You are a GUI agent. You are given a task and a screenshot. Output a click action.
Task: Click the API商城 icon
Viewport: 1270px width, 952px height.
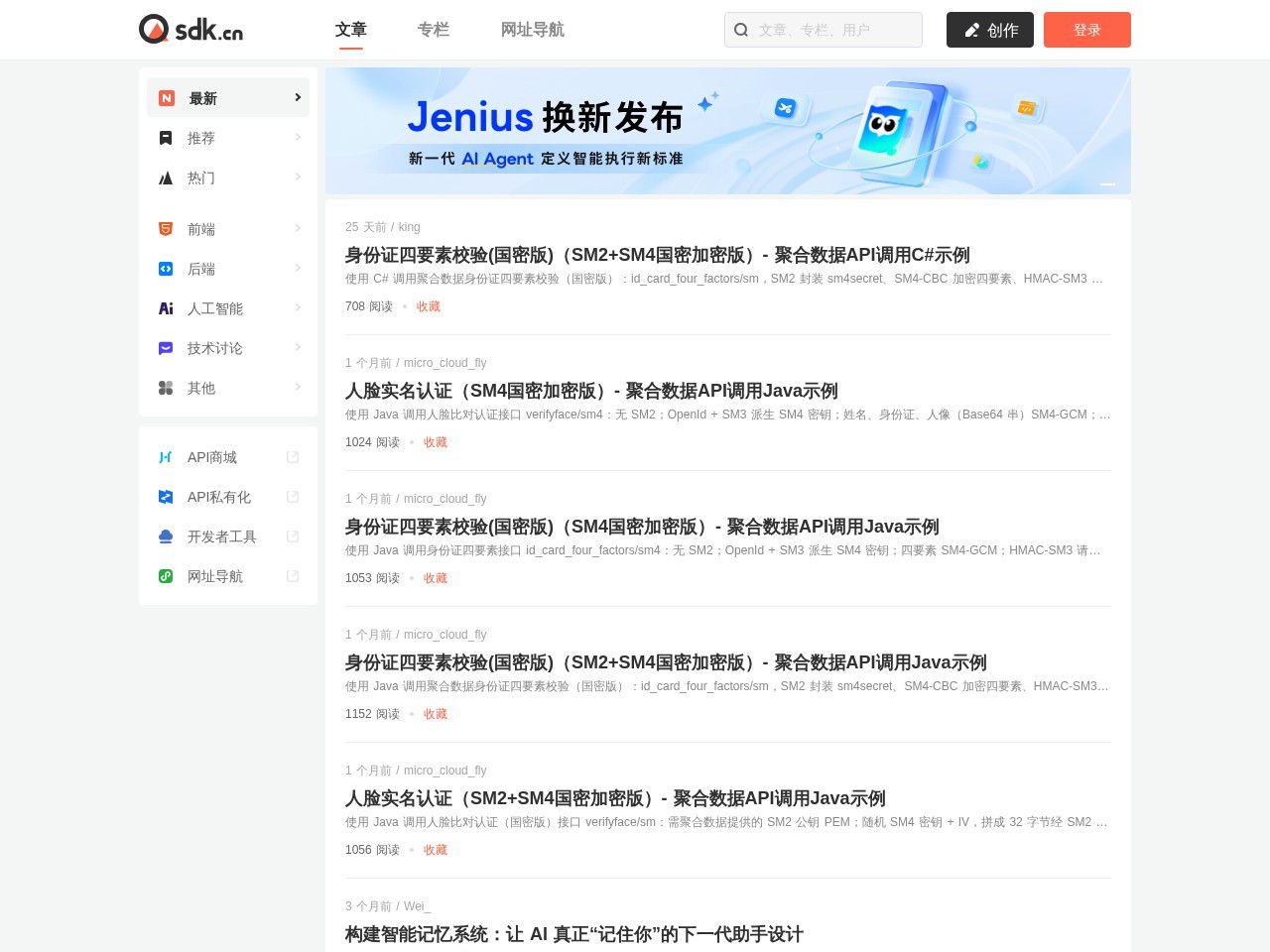tap(166, 457)
